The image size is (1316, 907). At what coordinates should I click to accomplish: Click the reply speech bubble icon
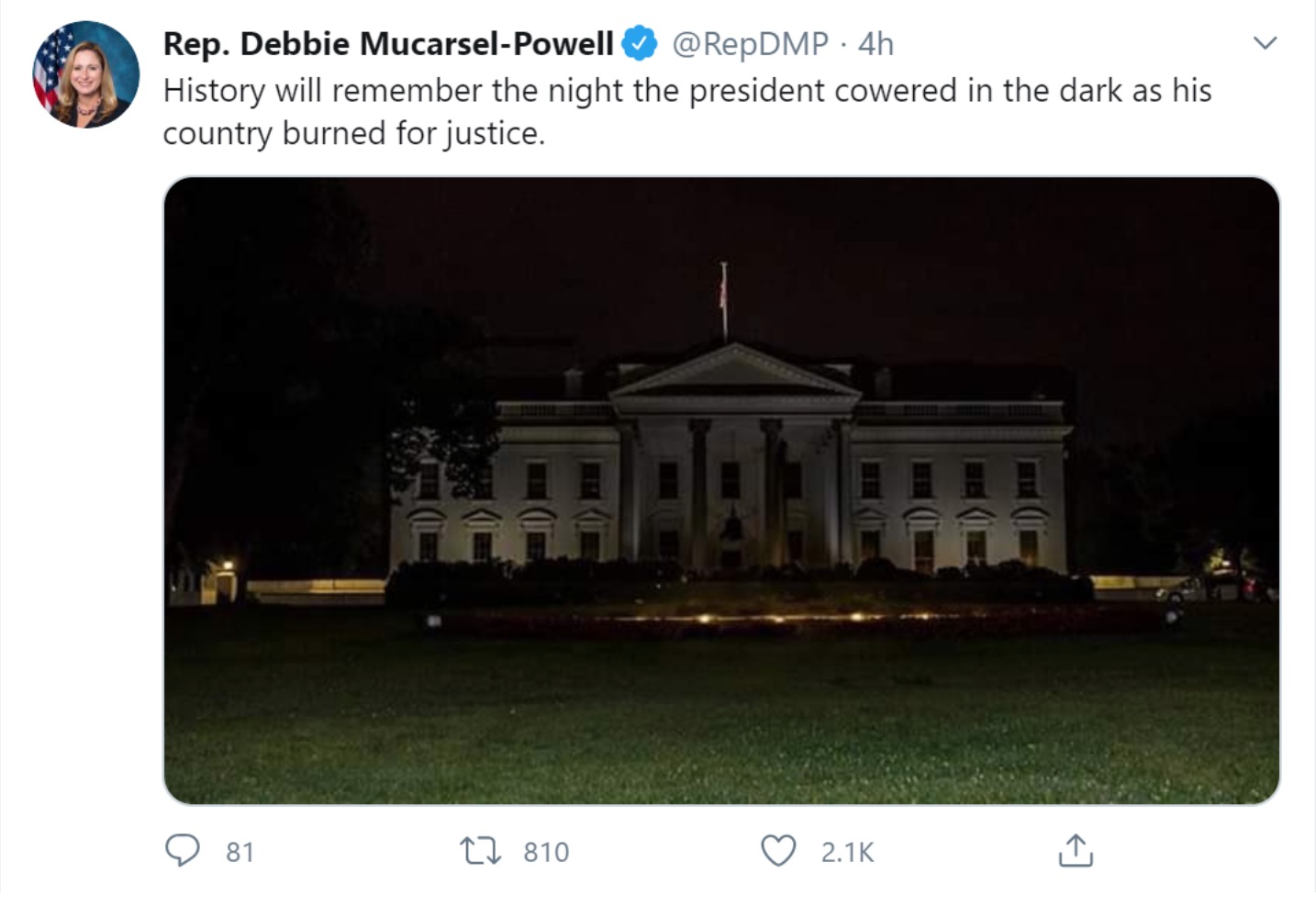point(182,851)
